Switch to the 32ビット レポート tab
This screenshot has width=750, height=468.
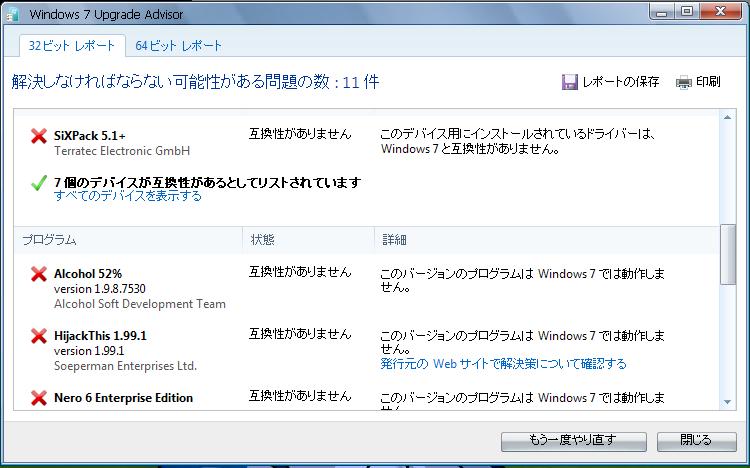coord(72,46)
